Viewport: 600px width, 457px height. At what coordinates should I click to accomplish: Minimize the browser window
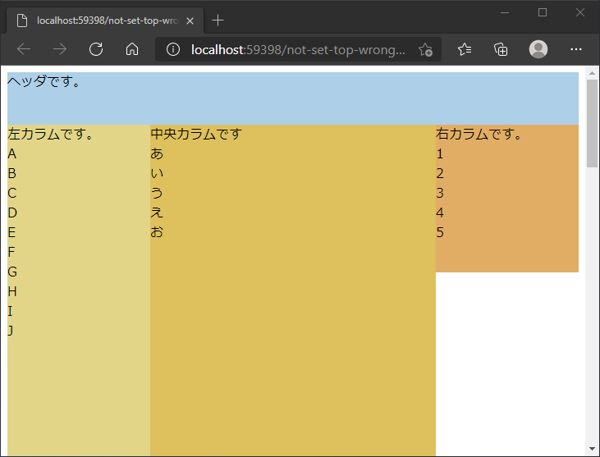point(505,13)
